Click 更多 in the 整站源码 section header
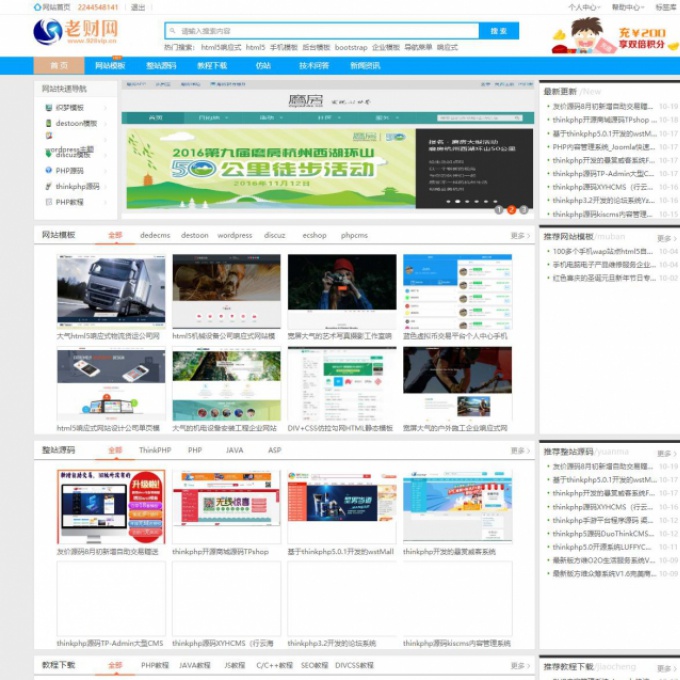The width and height of the screenshot is (680, 680). [520, 451]
